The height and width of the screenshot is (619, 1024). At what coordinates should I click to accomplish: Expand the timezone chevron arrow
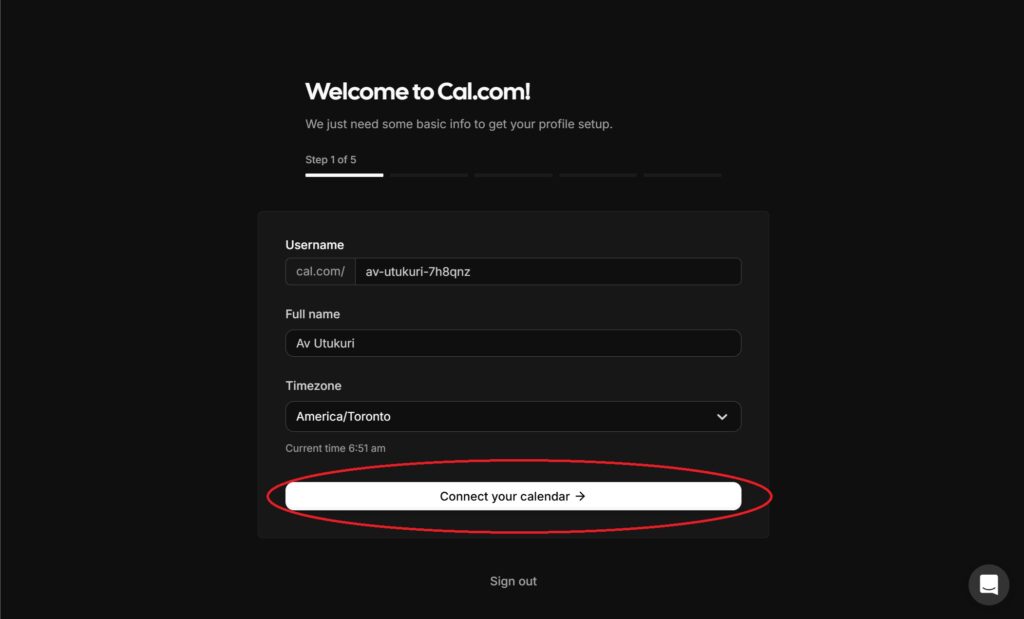pos(722,417)
